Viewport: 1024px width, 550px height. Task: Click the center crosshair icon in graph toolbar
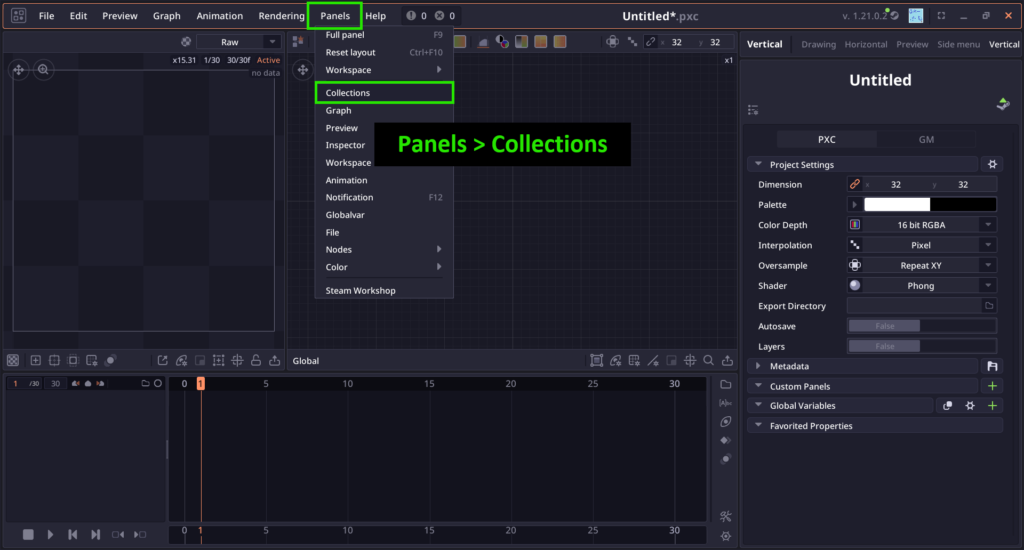(690, 361)
